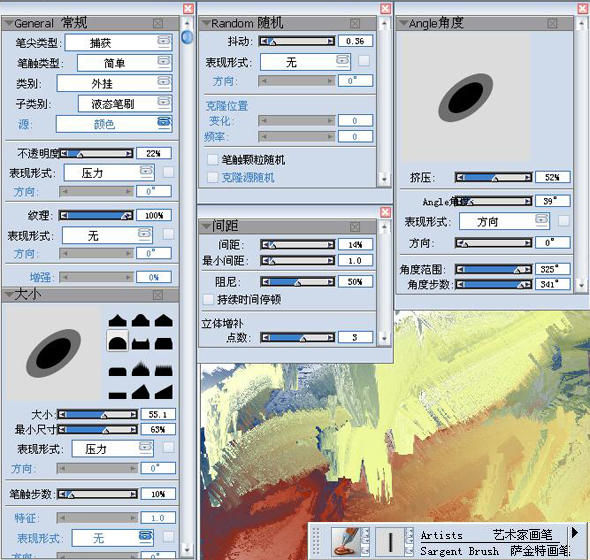The height and width of the screenshot is (560, 590).
Task: Click the 挤压 slider track
Action: coord(494,177)
